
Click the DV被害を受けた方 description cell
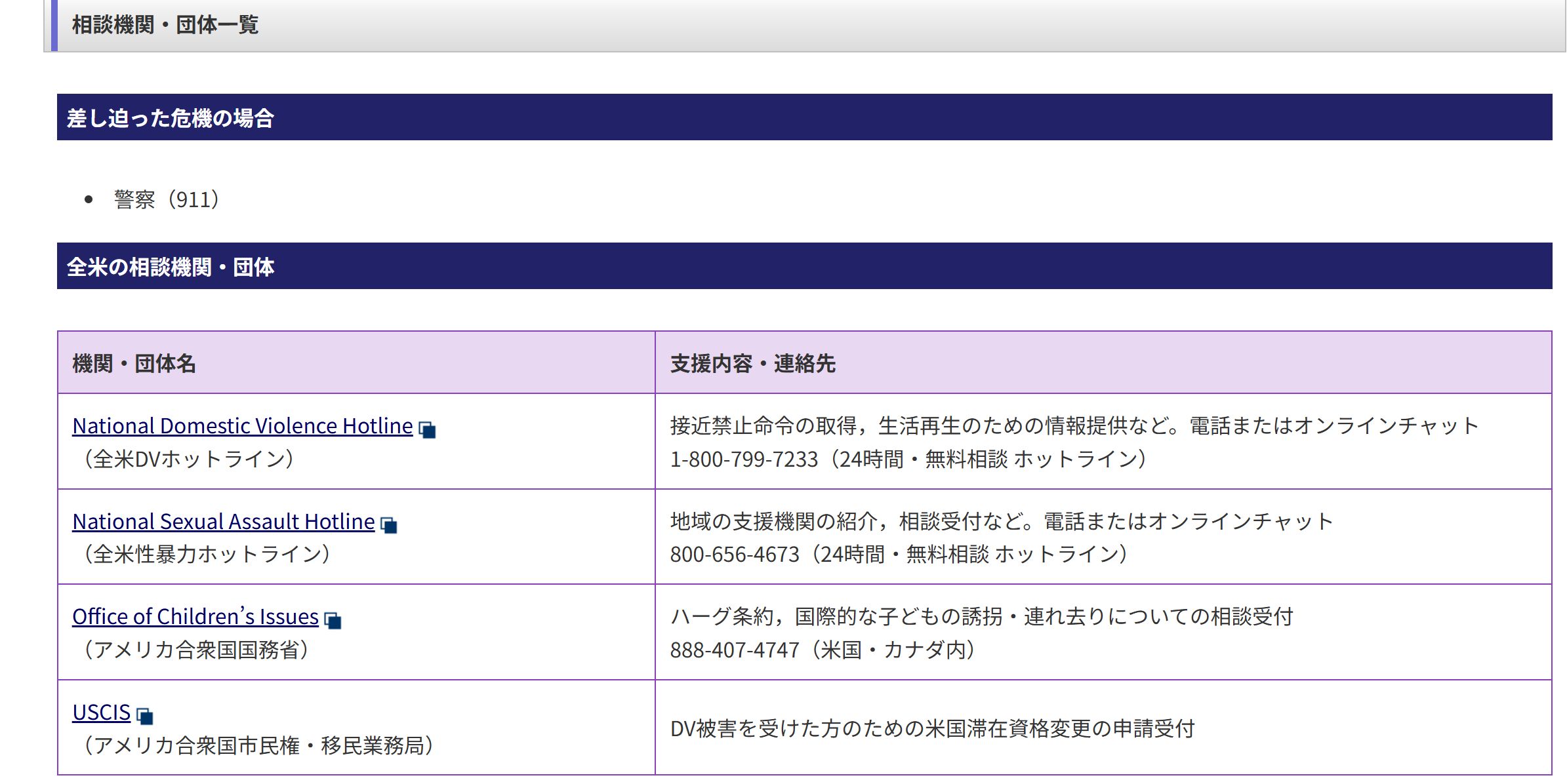coord(932,729)
